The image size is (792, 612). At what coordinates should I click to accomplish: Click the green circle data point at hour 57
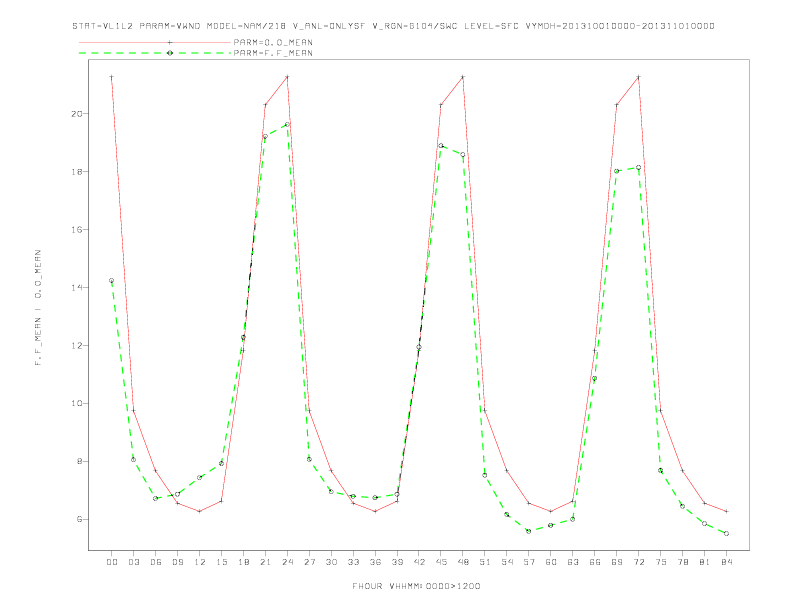(529, 531)
